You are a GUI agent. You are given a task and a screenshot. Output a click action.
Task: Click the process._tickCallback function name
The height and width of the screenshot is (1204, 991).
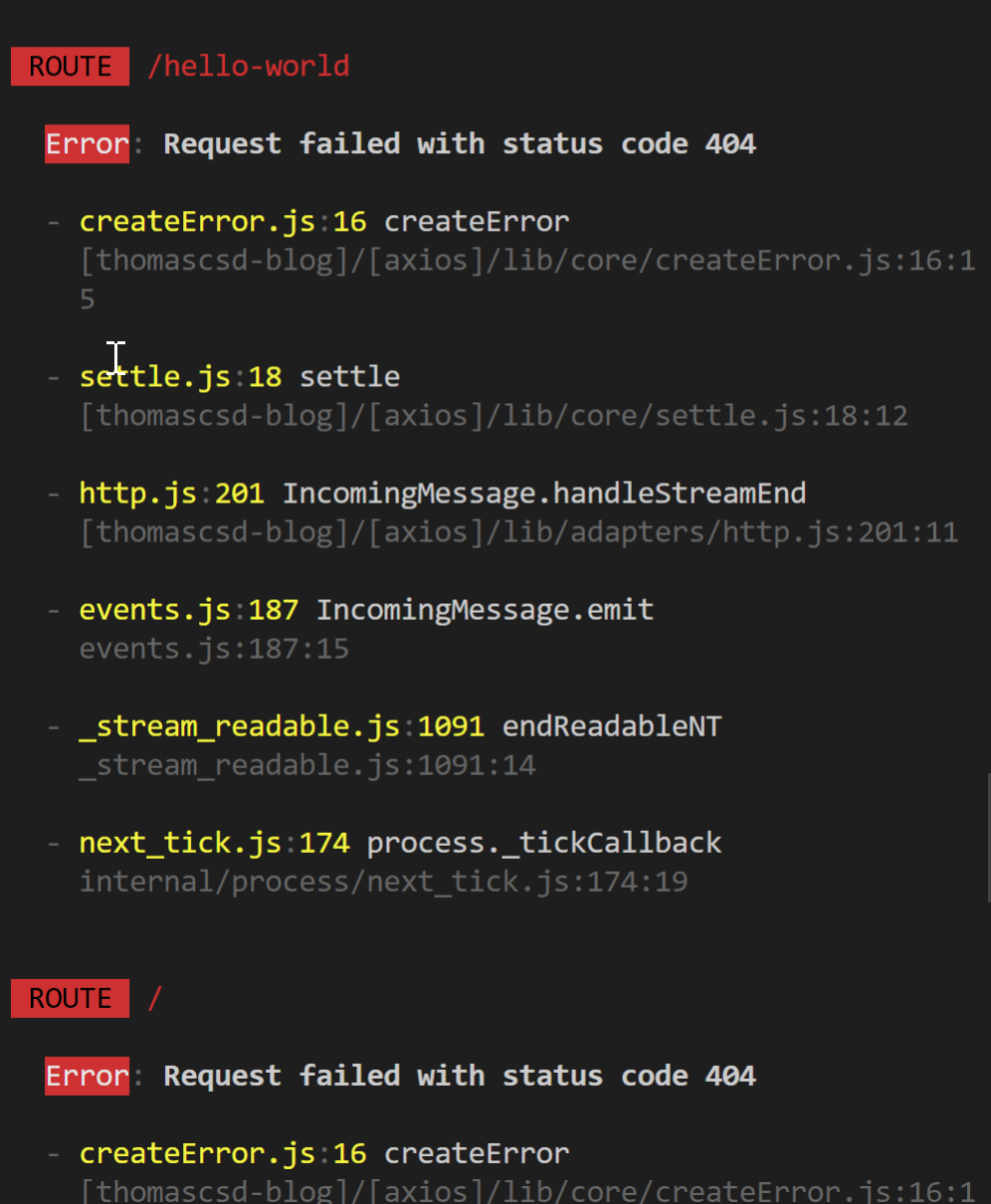click(544, 843)
